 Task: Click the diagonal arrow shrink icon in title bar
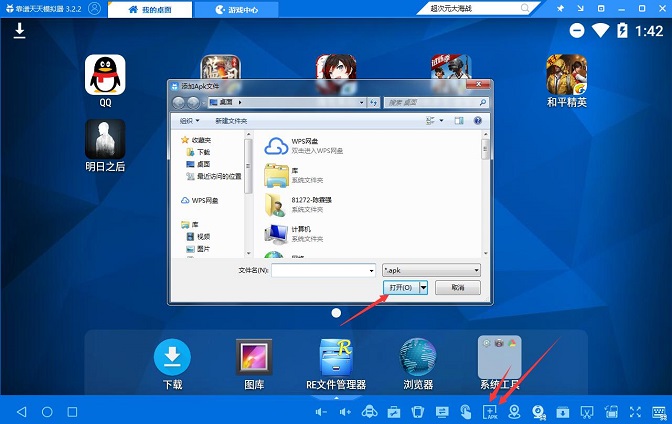pyautogui.click(x=580, y=9)
